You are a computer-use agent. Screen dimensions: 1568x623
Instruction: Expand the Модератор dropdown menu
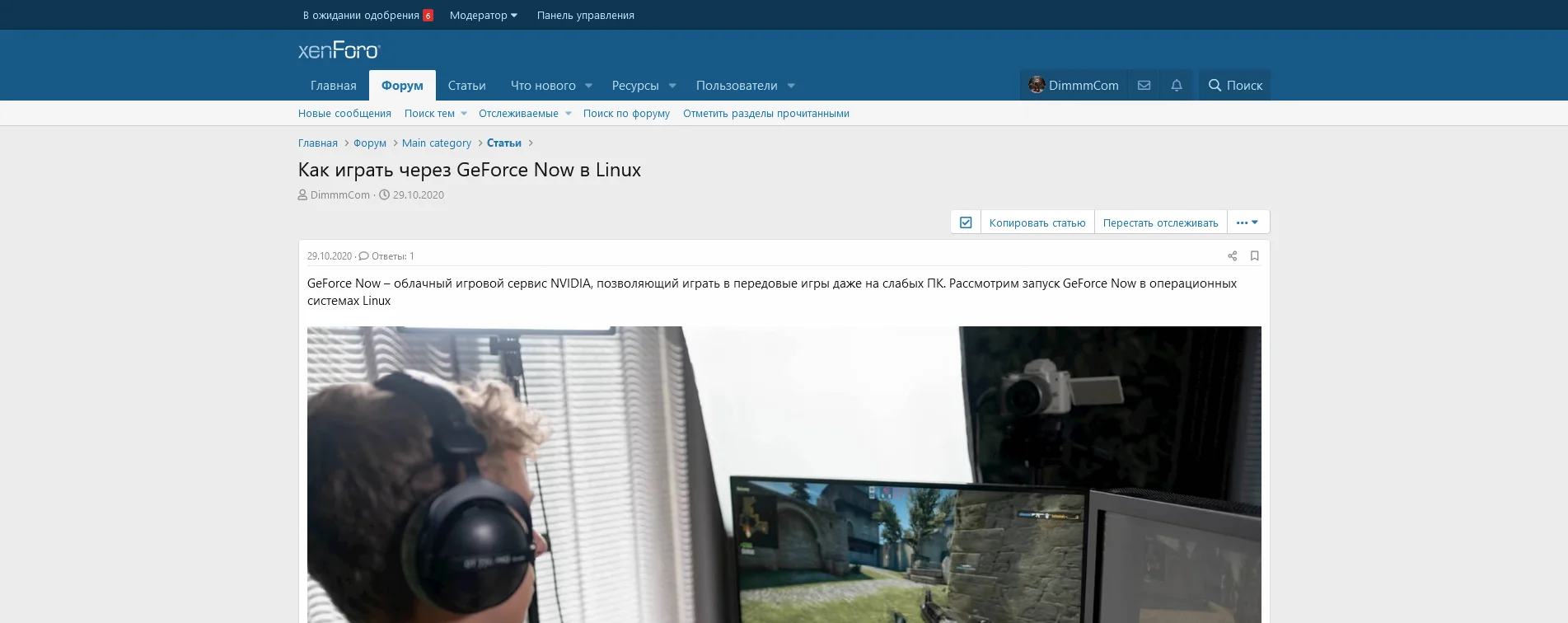pos(483,16)
